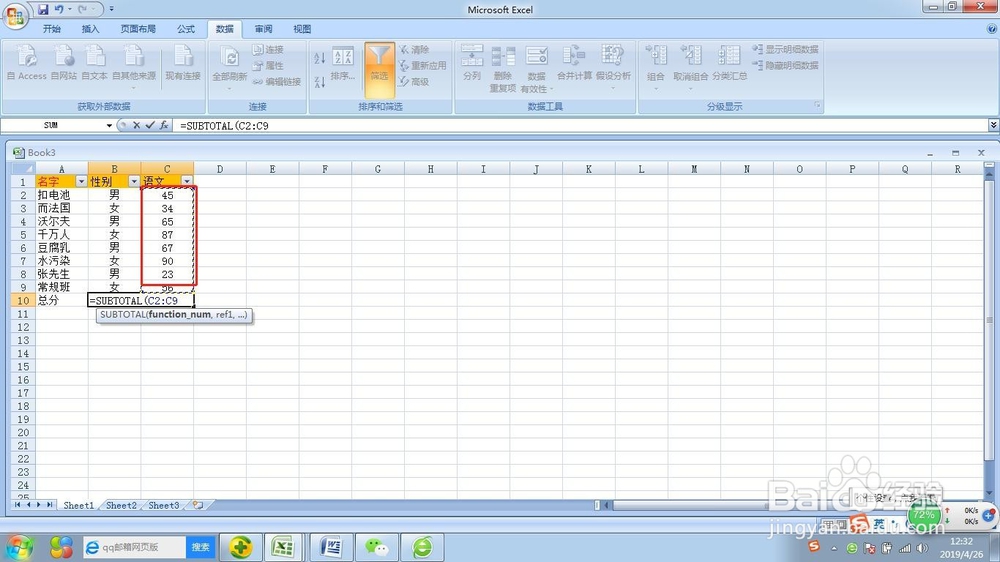
Task: Save the workbook from the quick access toolbar
Action: (x=43, y=10)
